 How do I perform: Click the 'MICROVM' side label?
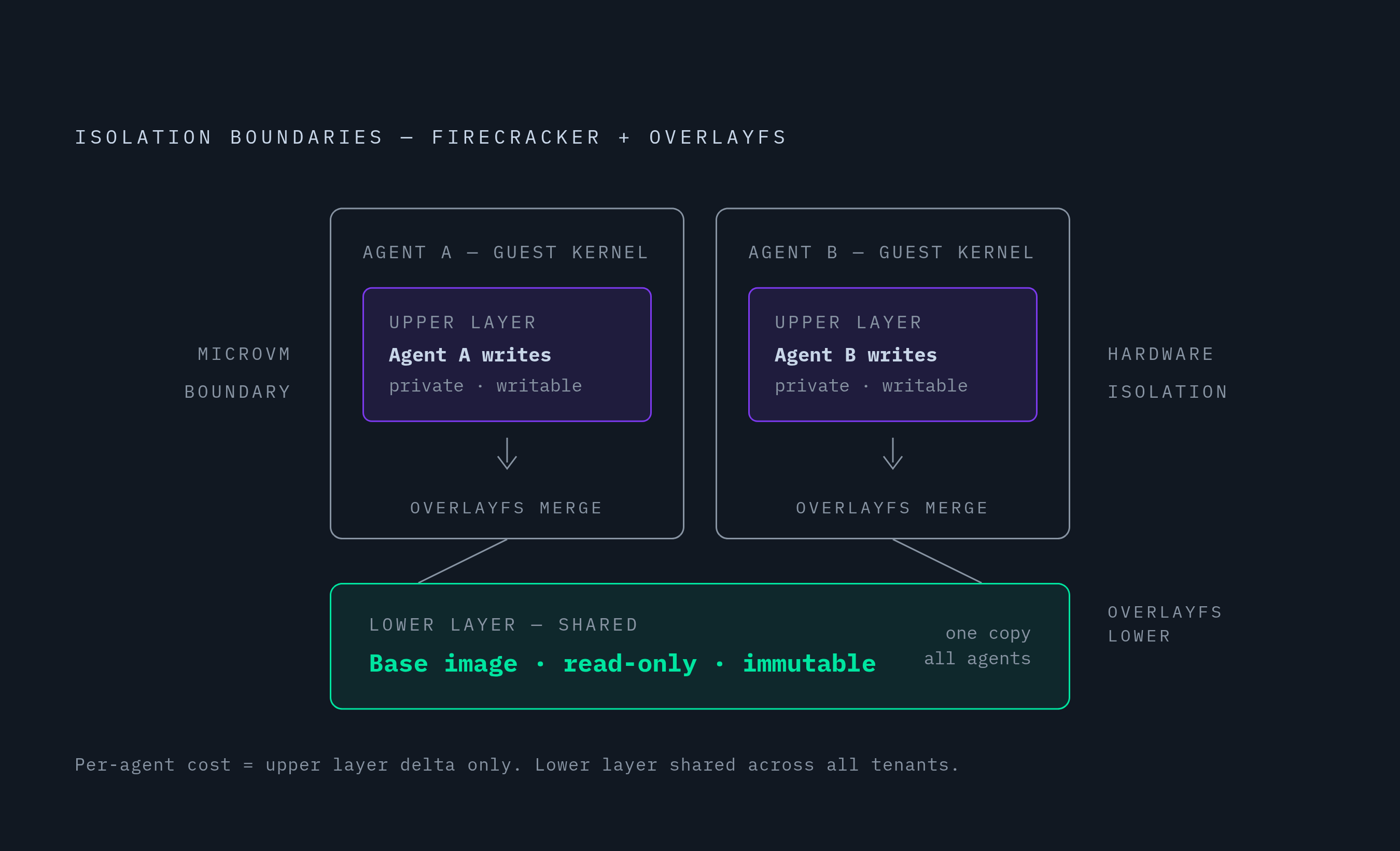(x=244, y=354)
